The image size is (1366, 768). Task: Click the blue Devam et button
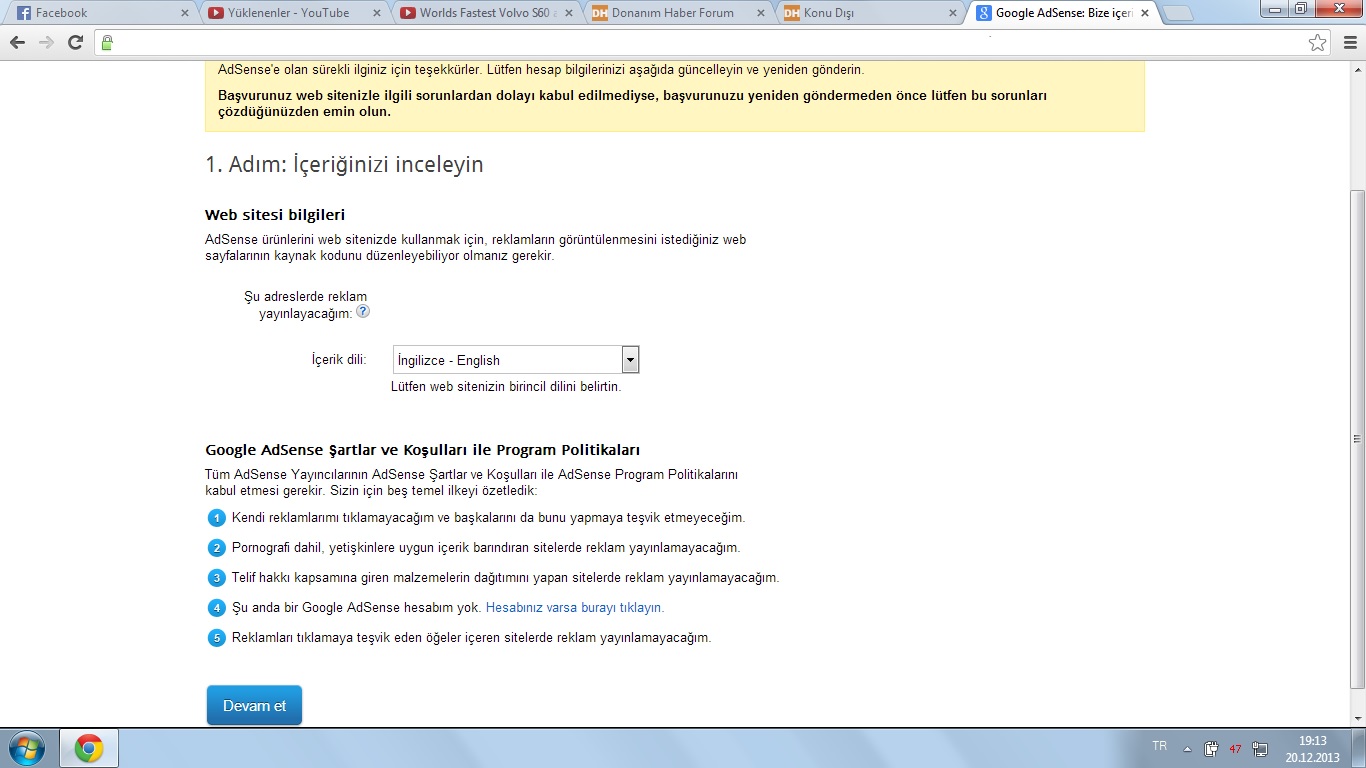[x=254, y=705]
